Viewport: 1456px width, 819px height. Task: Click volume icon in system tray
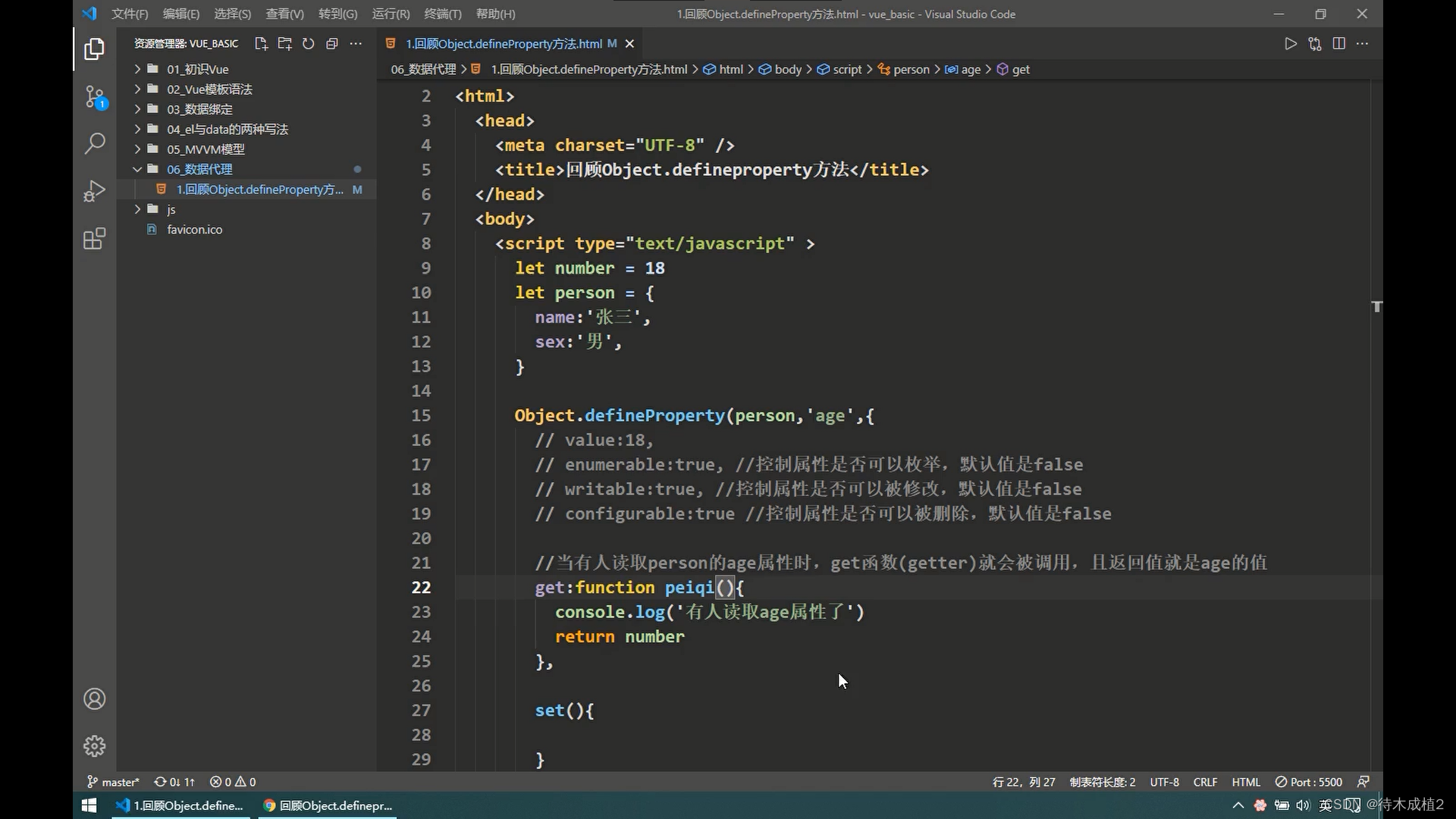click(1303, 805)
